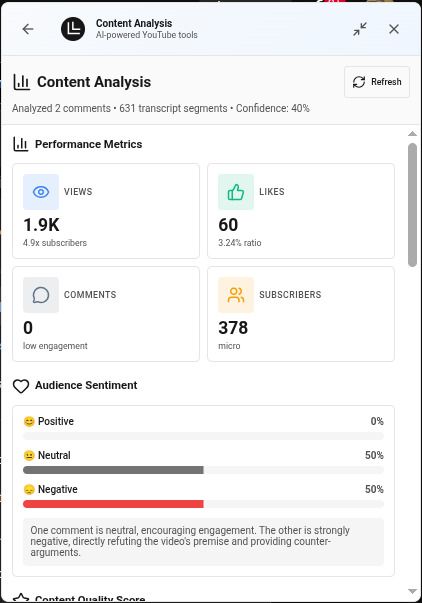Click the sentiment summary paragraph
This screenshot has height=603, width=422.
[x=203, y=542]
